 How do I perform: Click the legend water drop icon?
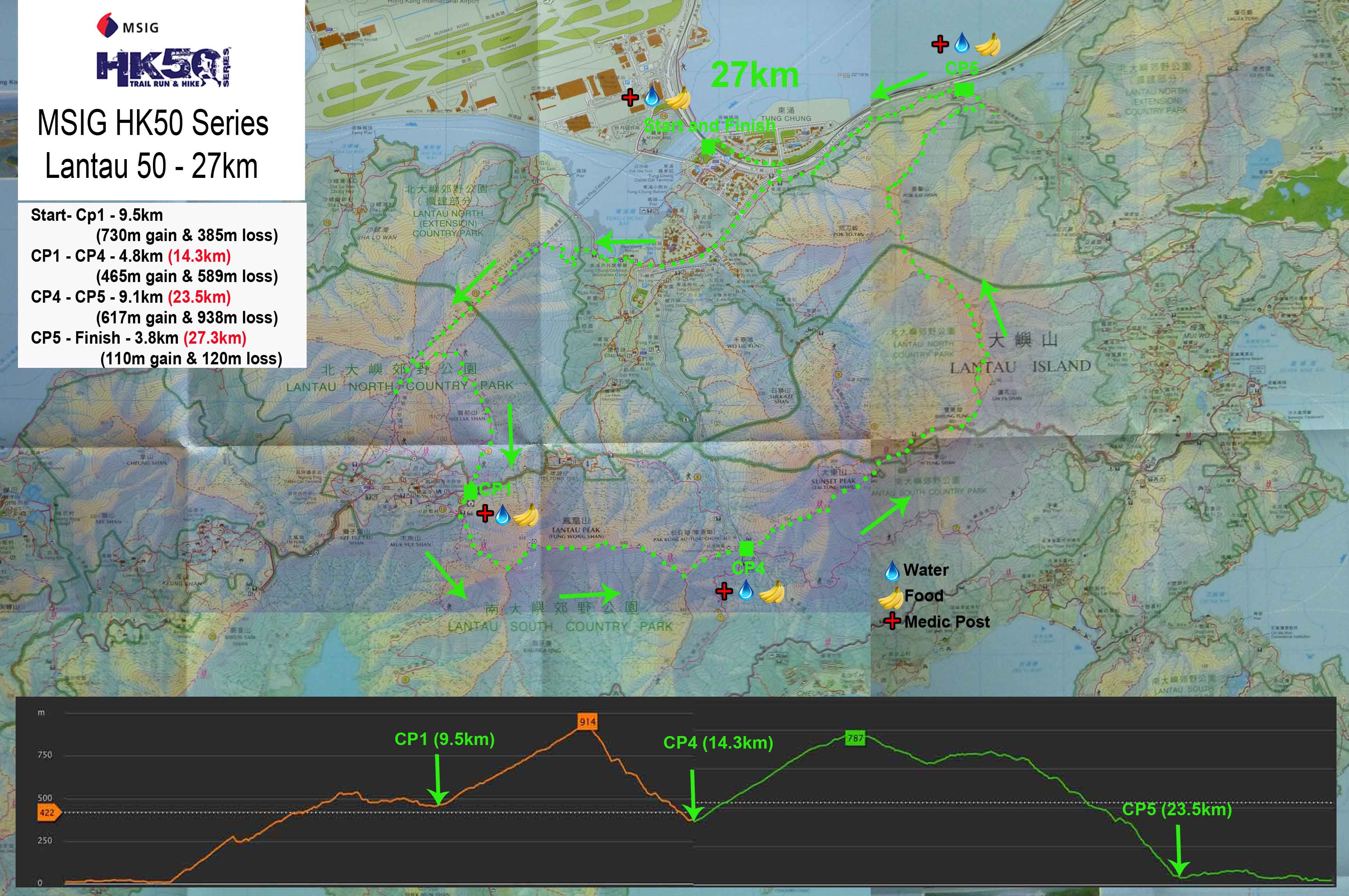(x=892, y=571)
